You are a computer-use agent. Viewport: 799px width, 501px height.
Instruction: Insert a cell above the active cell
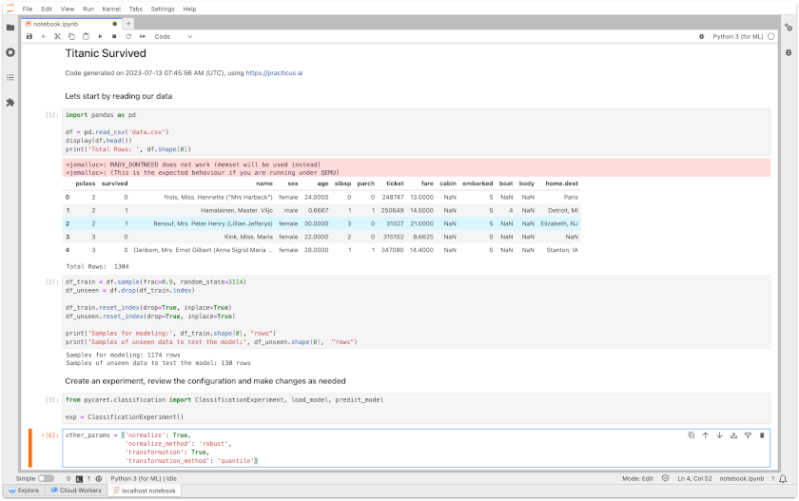734,435
